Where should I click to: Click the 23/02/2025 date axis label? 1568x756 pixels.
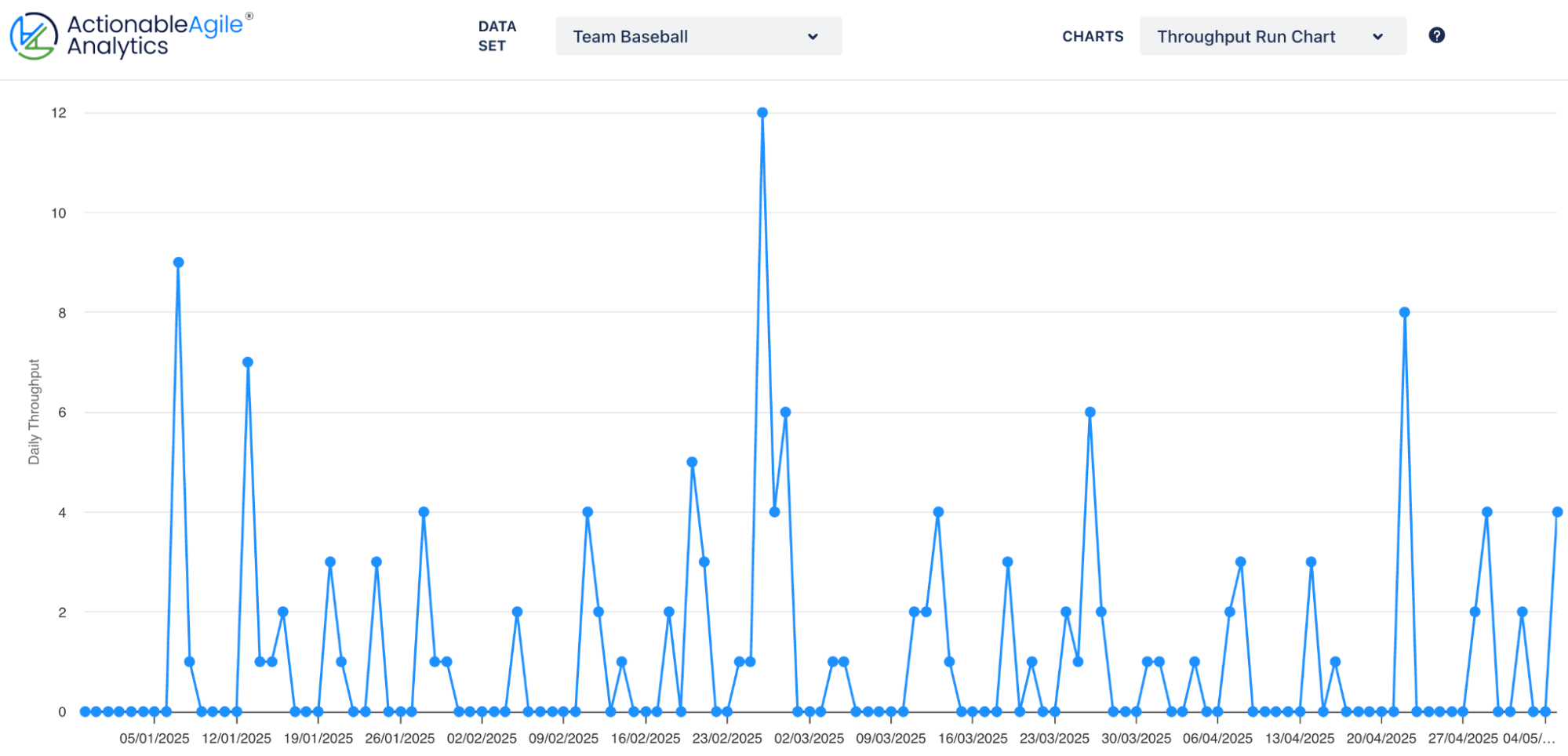[x=726, y=738]
